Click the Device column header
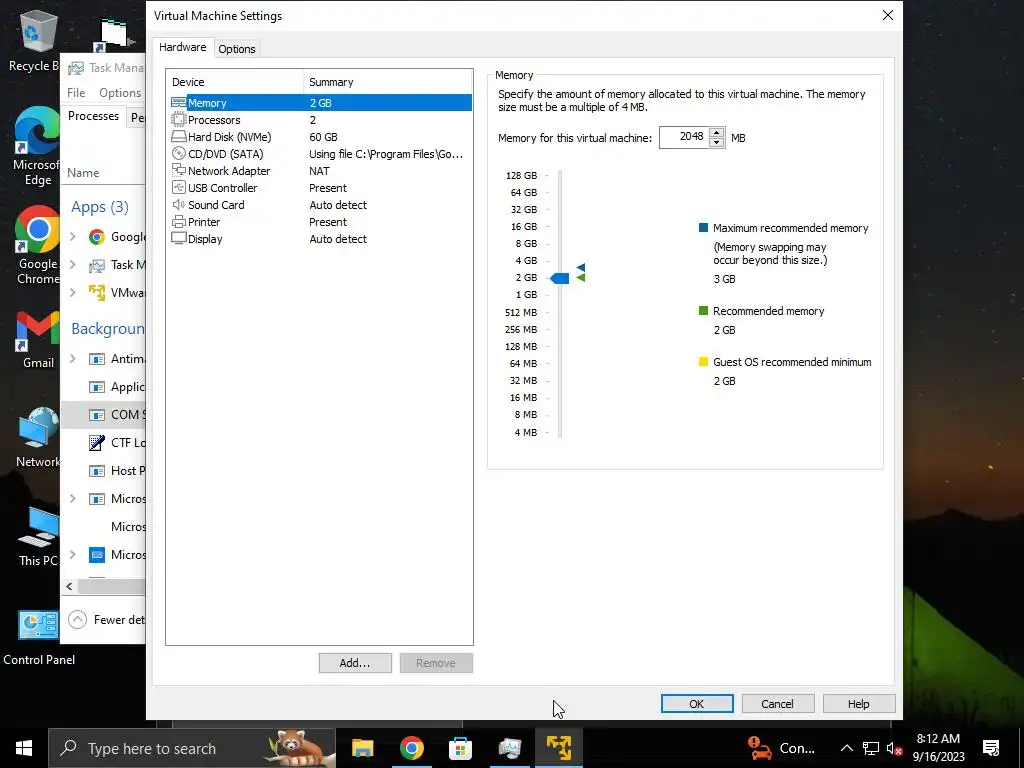The image size is (1024, 768). (234, 82)
